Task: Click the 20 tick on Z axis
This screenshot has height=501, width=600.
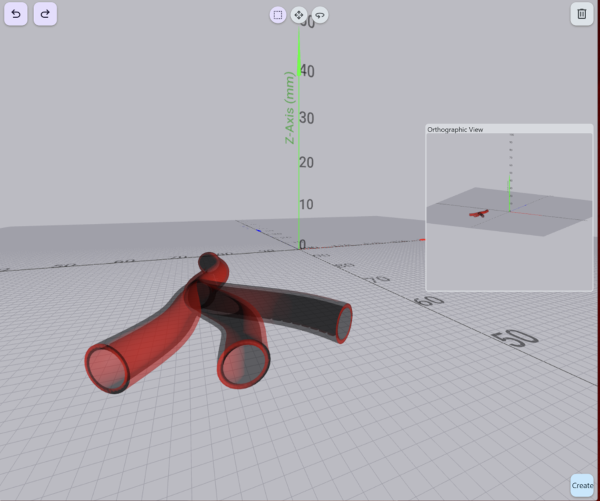Action: pyautogui.click(x=307, y=163)
